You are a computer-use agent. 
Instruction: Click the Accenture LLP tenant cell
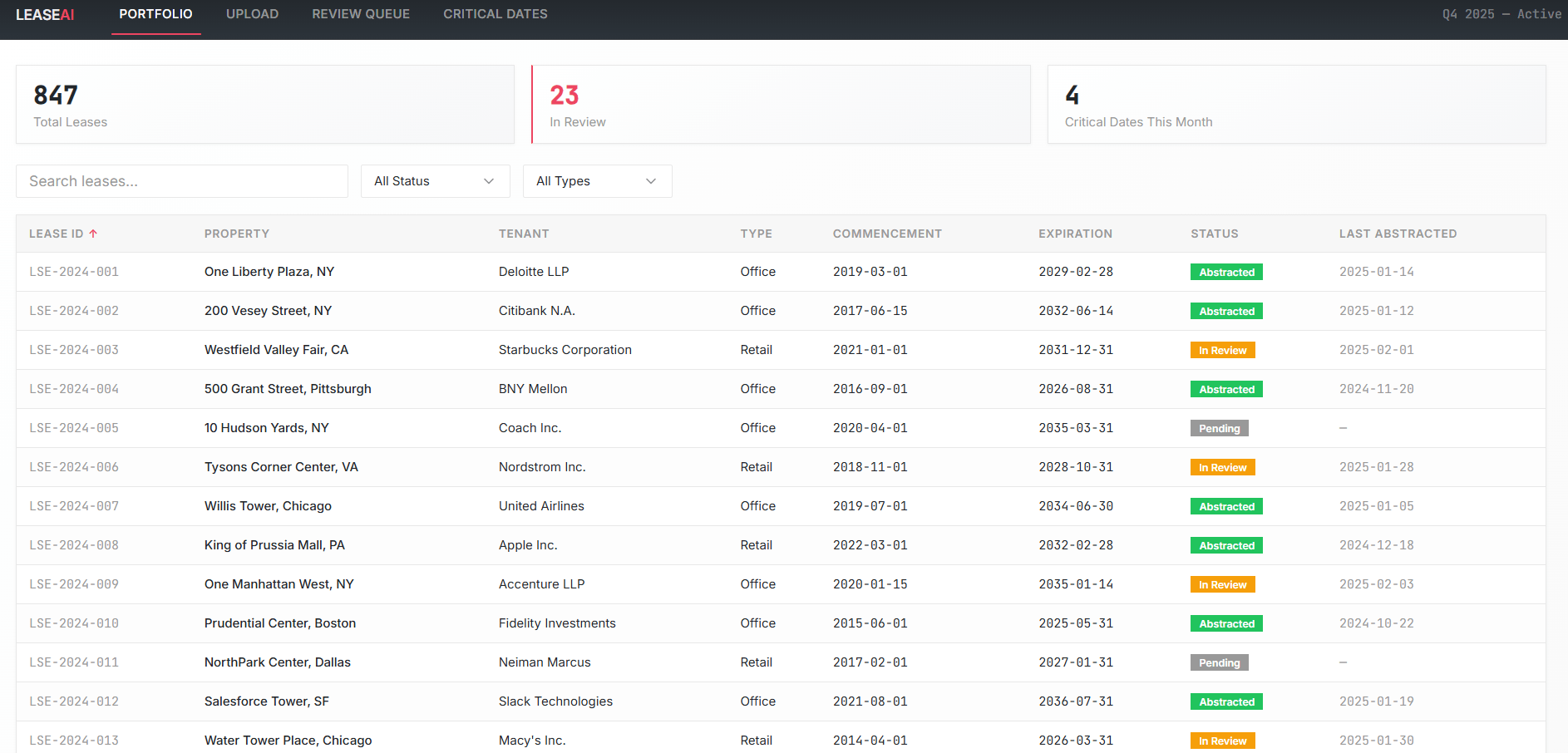(x=542, y=584)
